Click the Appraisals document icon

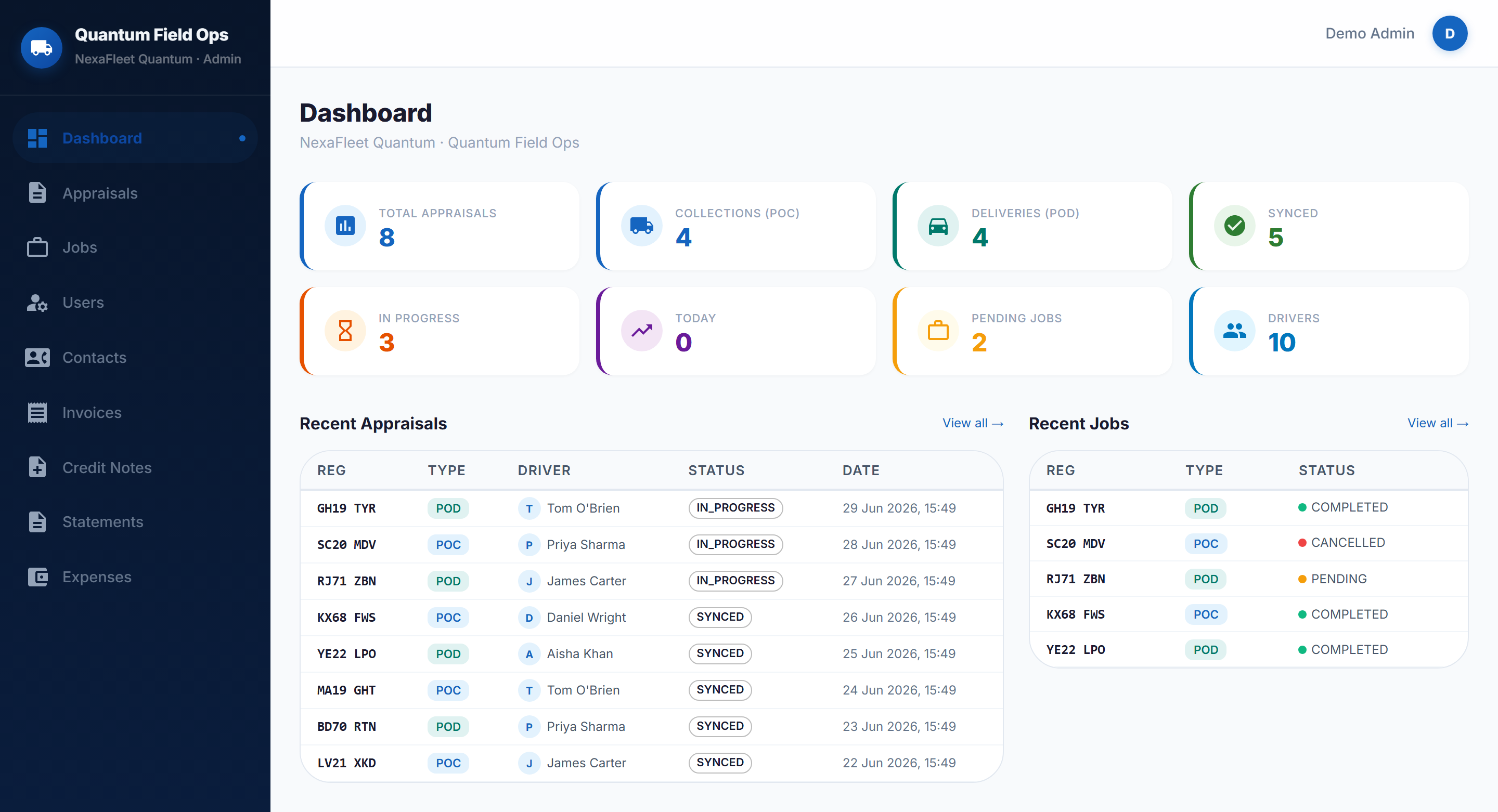click(37, 193)
